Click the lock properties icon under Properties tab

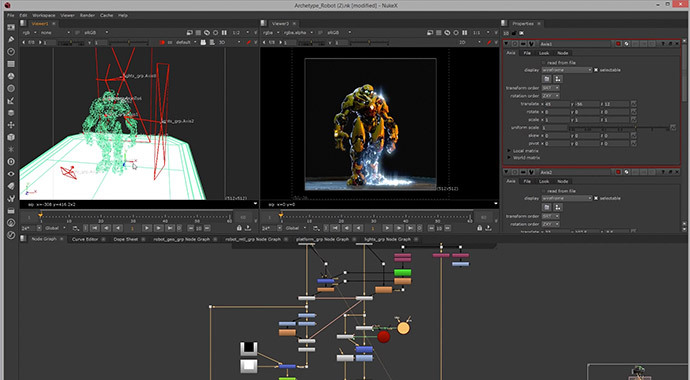point(514,33)
